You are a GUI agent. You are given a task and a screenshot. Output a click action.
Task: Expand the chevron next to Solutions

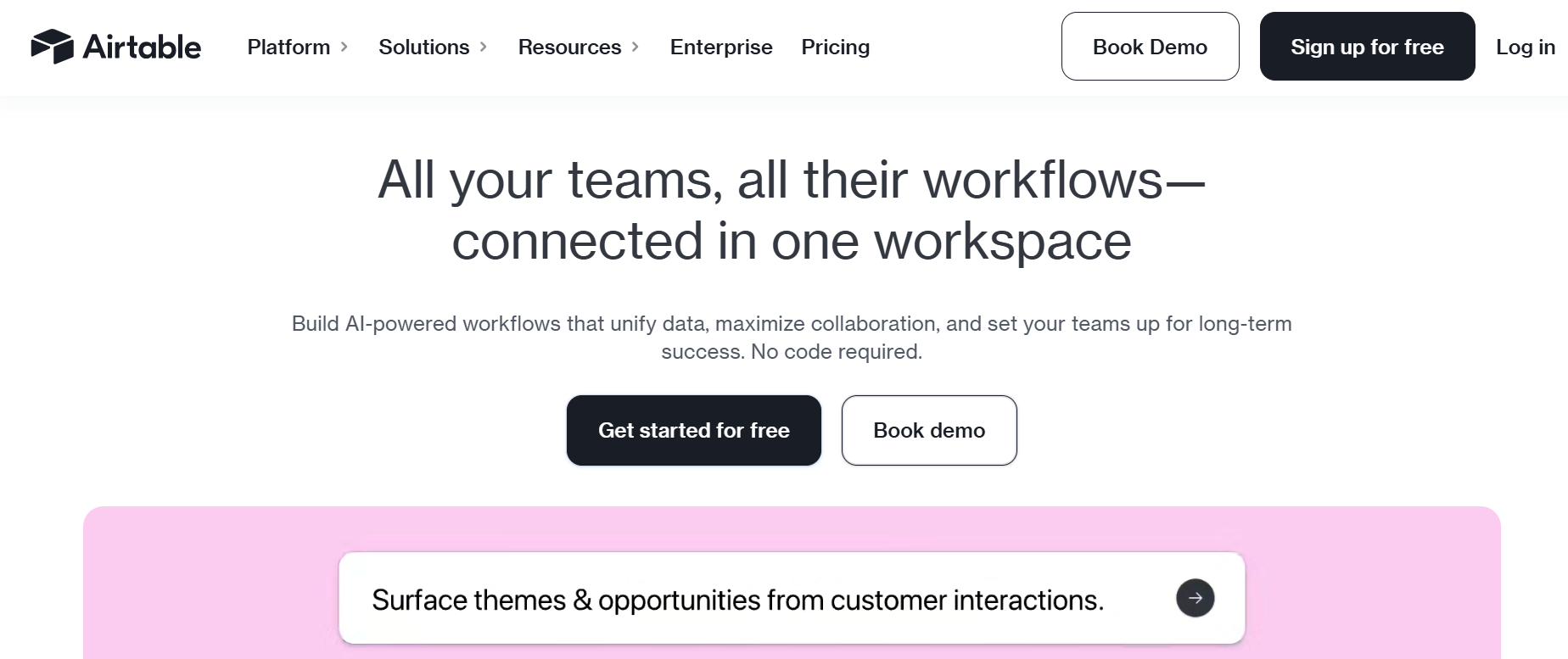pos(484,47)
